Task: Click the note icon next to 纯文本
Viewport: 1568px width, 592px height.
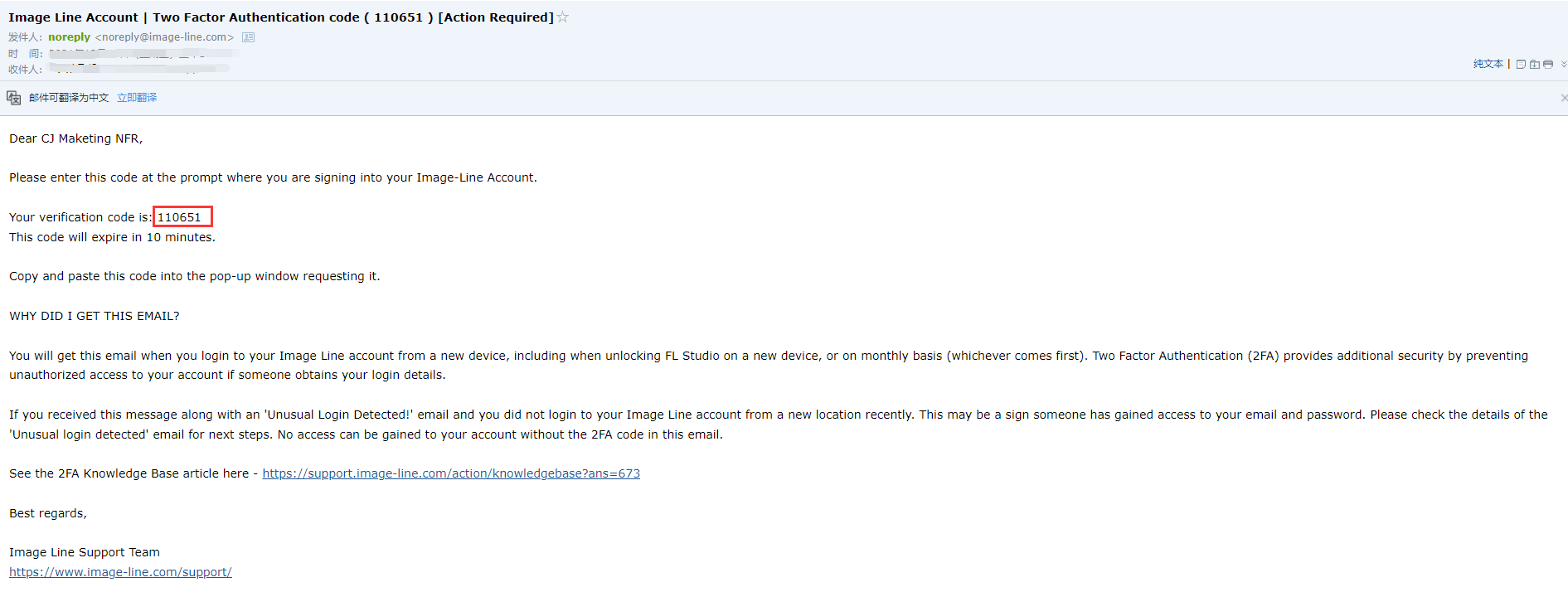Action: coord(1521,64)
